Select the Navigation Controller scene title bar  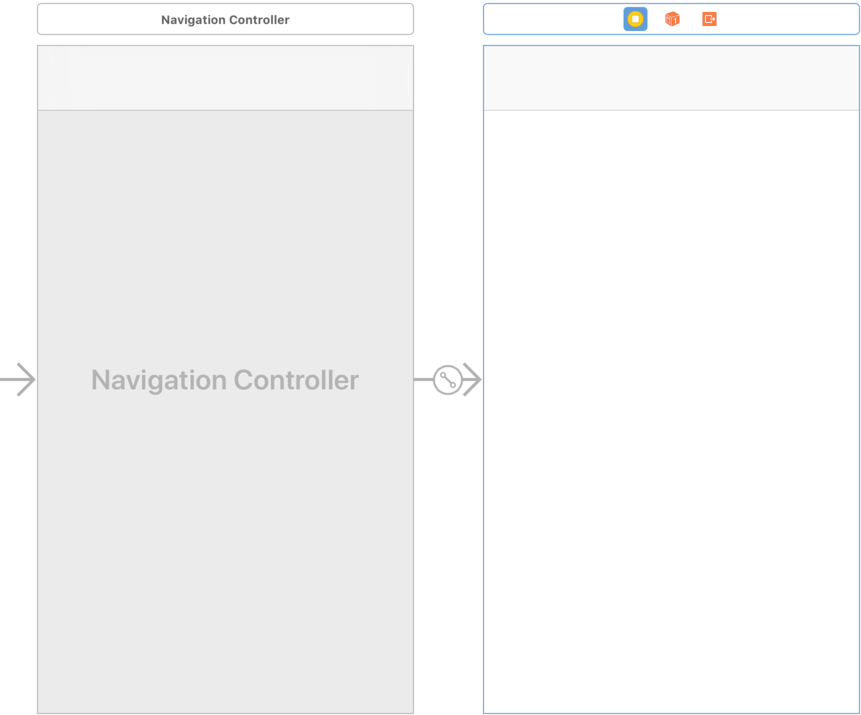click(225, 19)
